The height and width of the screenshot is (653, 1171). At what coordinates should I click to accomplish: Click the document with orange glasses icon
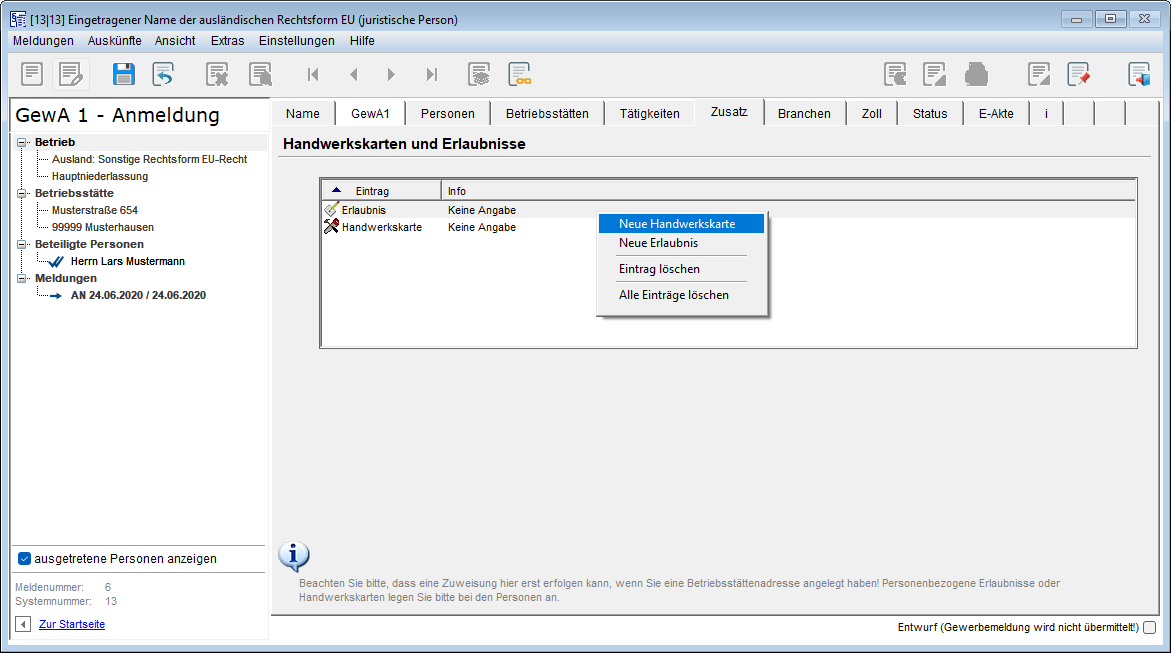[x=519, y=74]
